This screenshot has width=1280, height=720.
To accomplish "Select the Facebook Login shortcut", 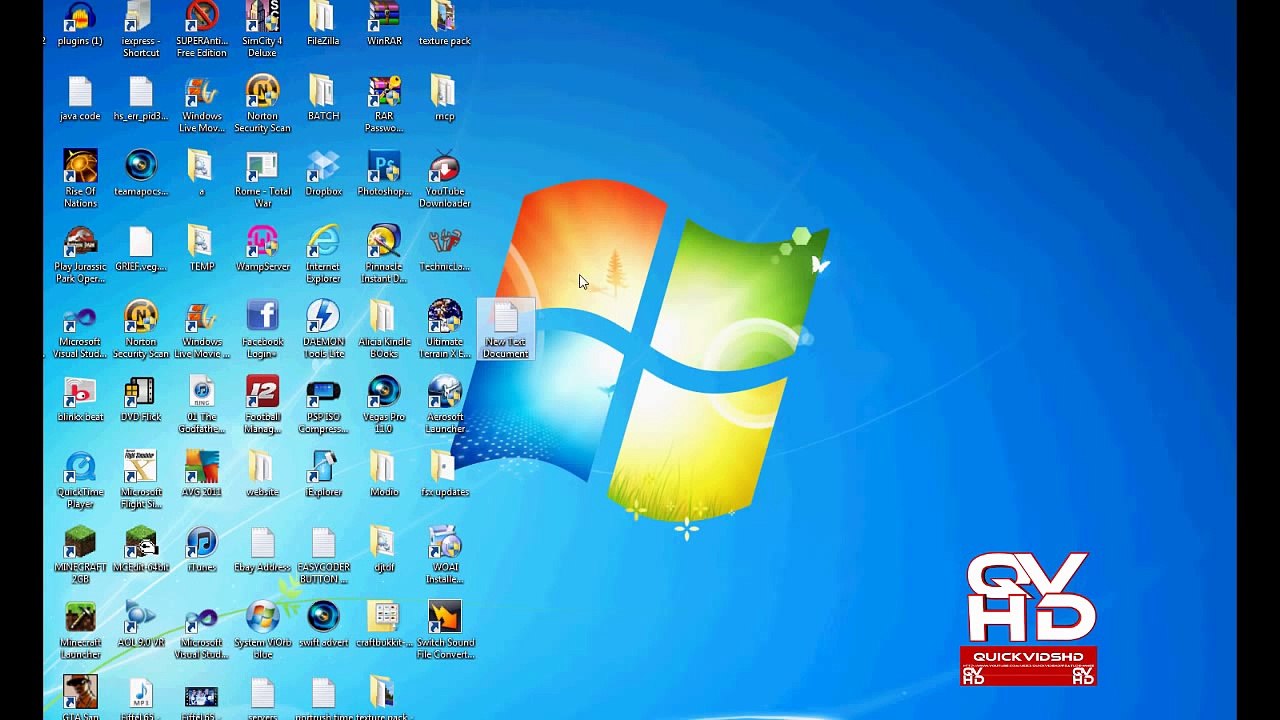I will pyautogui.click(x=262, y=329).
